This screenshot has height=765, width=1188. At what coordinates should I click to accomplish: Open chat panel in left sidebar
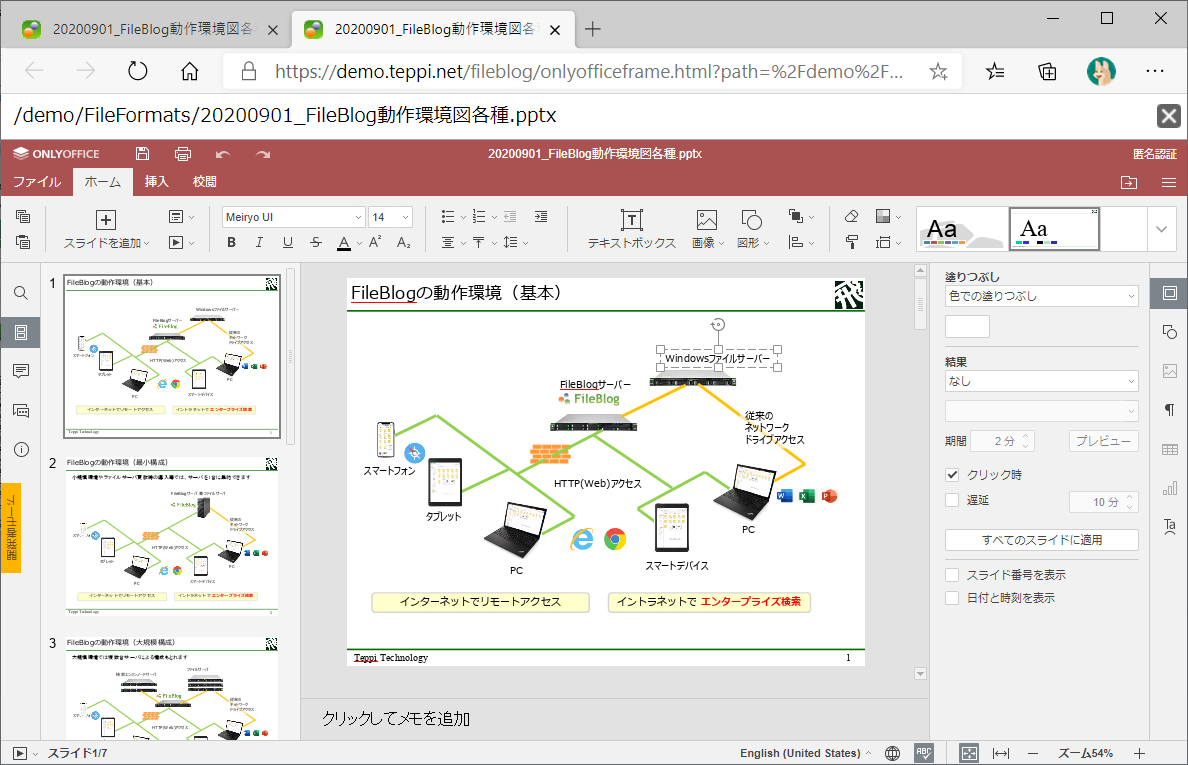point(21,411)
